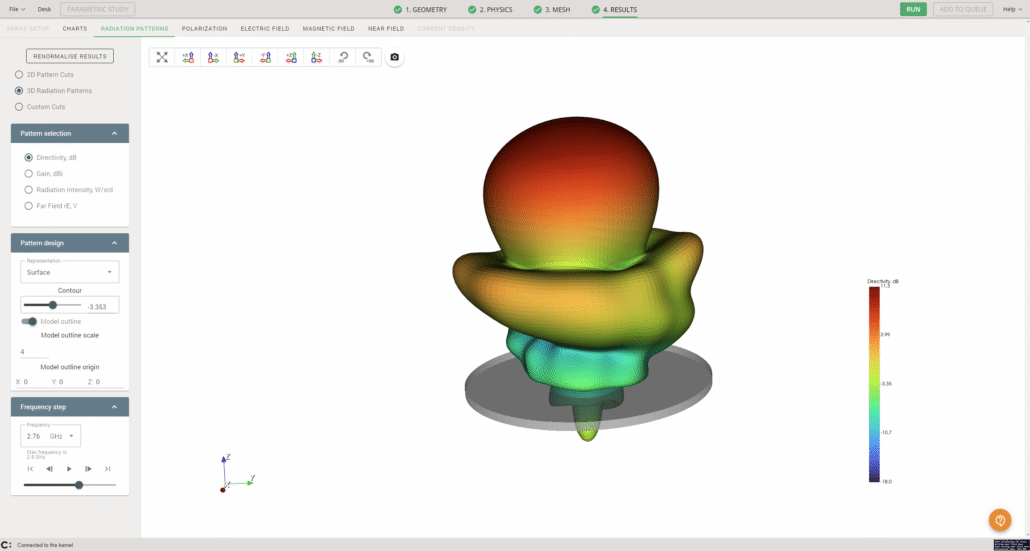Rotate the view by +90 degrees
This screenshot has height=551, width=1030.
[x=367, y=57]
